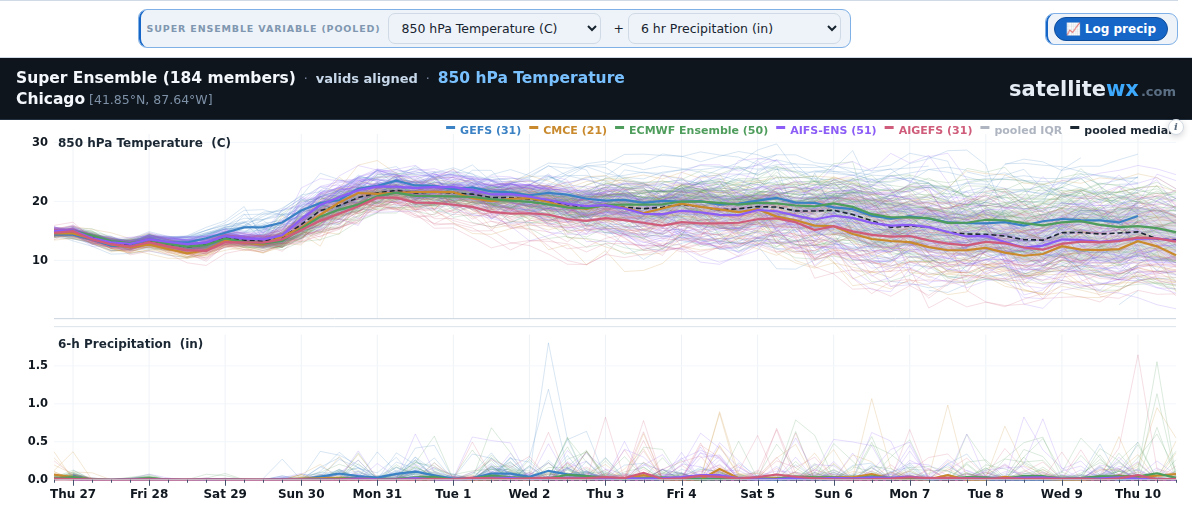Viewport: 1192px width, 518px height.
Task: Click the Wed 9 axis label
Action: point(1062,494)
